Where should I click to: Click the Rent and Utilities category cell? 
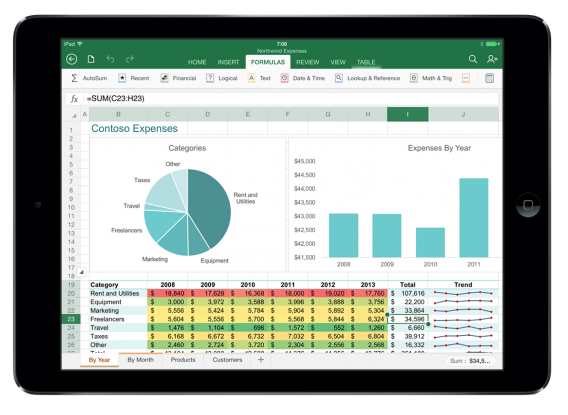click(x=118, y=293)
